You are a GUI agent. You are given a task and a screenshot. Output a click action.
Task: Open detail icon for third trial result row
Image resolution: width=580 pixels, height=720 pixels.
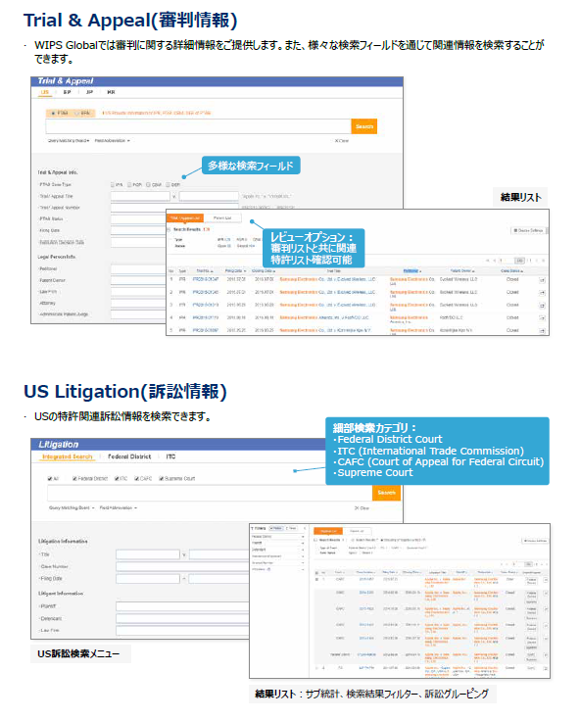pyautogui.click(x=542, y=305)
